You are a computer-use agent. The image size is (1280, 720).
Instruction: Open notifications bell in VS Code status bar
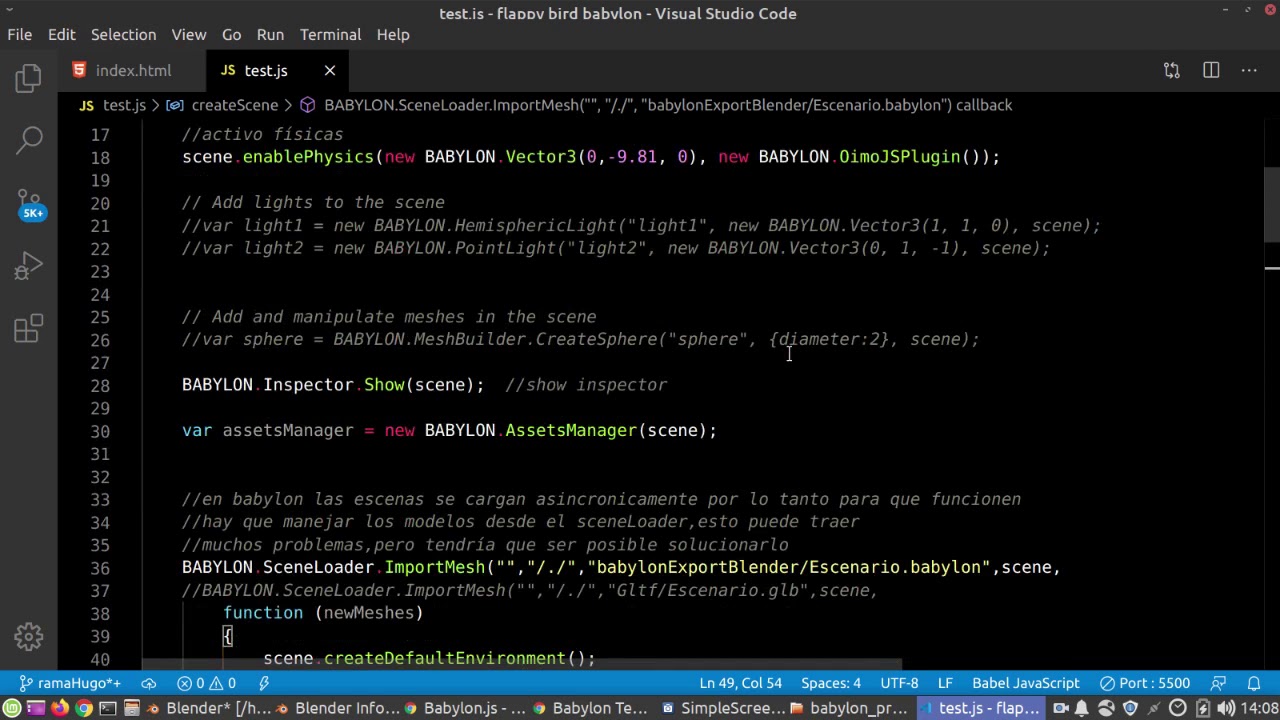point(1254,683)
